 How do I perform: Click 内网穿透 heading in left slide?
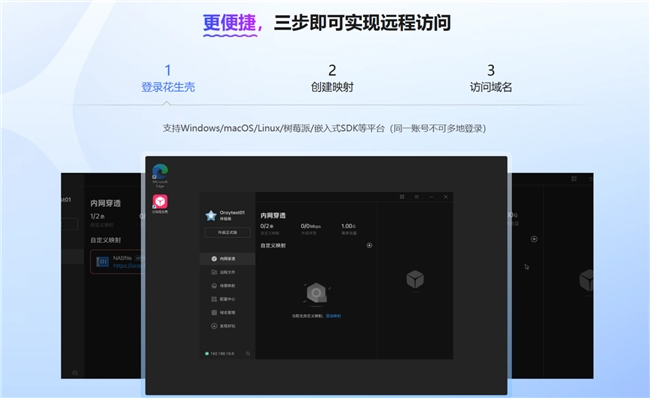(105, 203)
